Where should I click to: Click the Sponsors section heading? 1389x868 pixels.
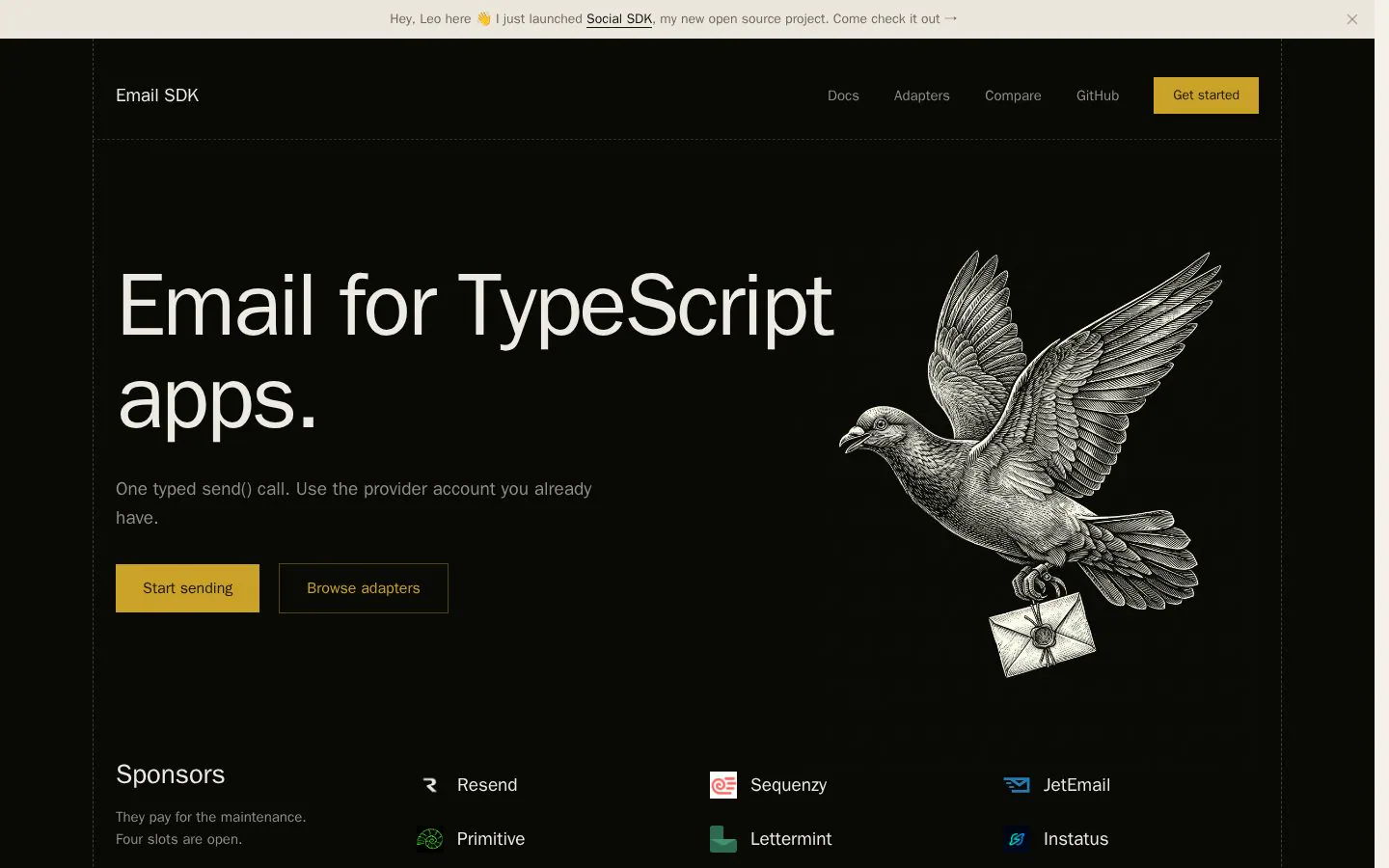[170, 774]
